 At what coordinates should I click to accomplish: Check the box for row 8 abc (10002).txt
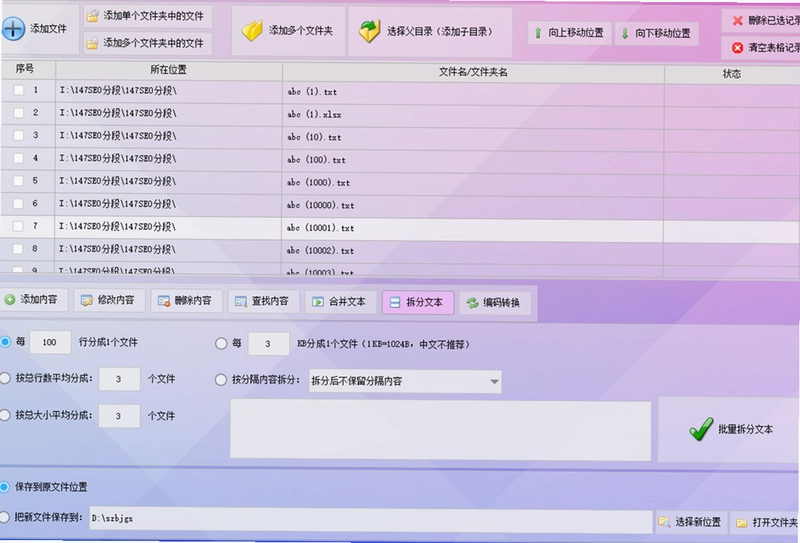[18, 249]
